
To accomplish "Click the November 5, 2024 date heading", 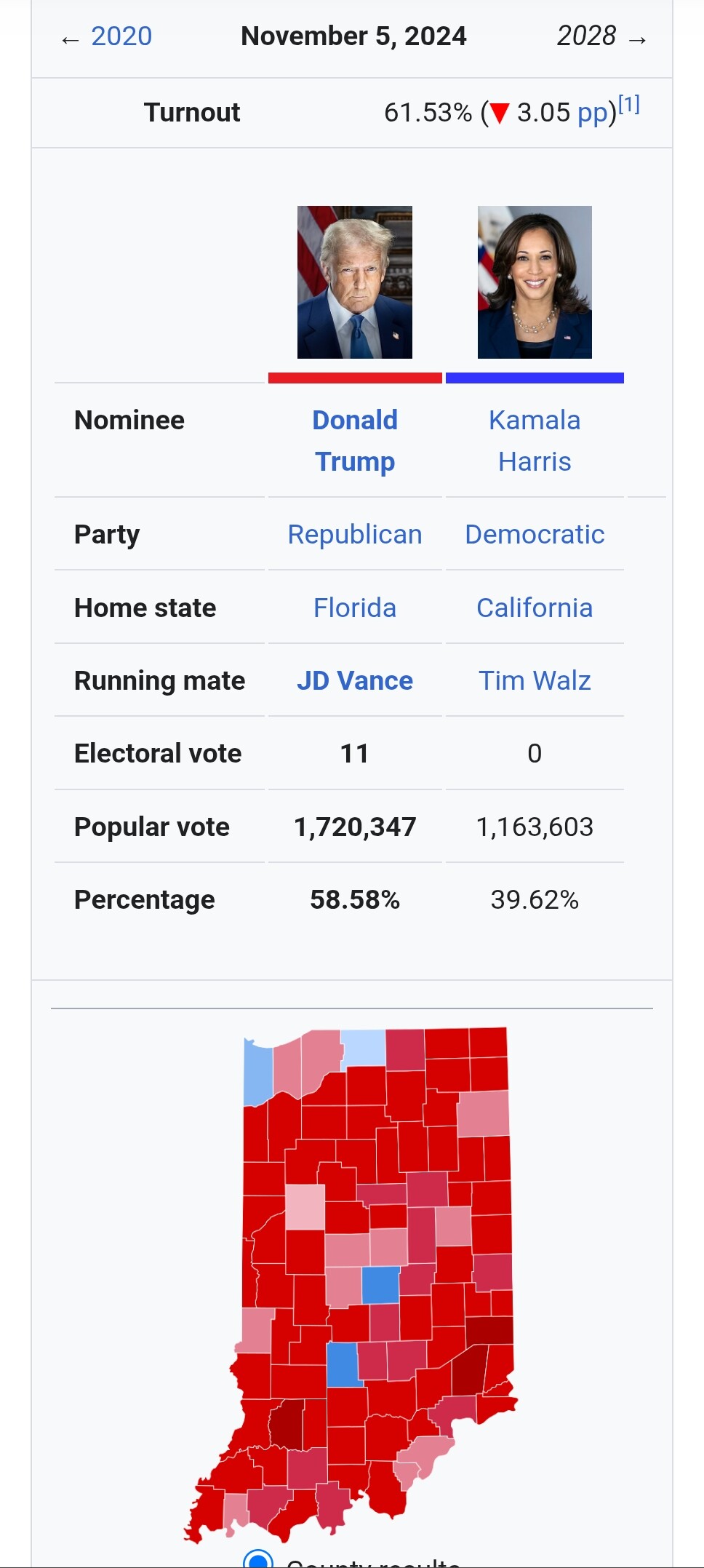I will click(x=353, y=36).
